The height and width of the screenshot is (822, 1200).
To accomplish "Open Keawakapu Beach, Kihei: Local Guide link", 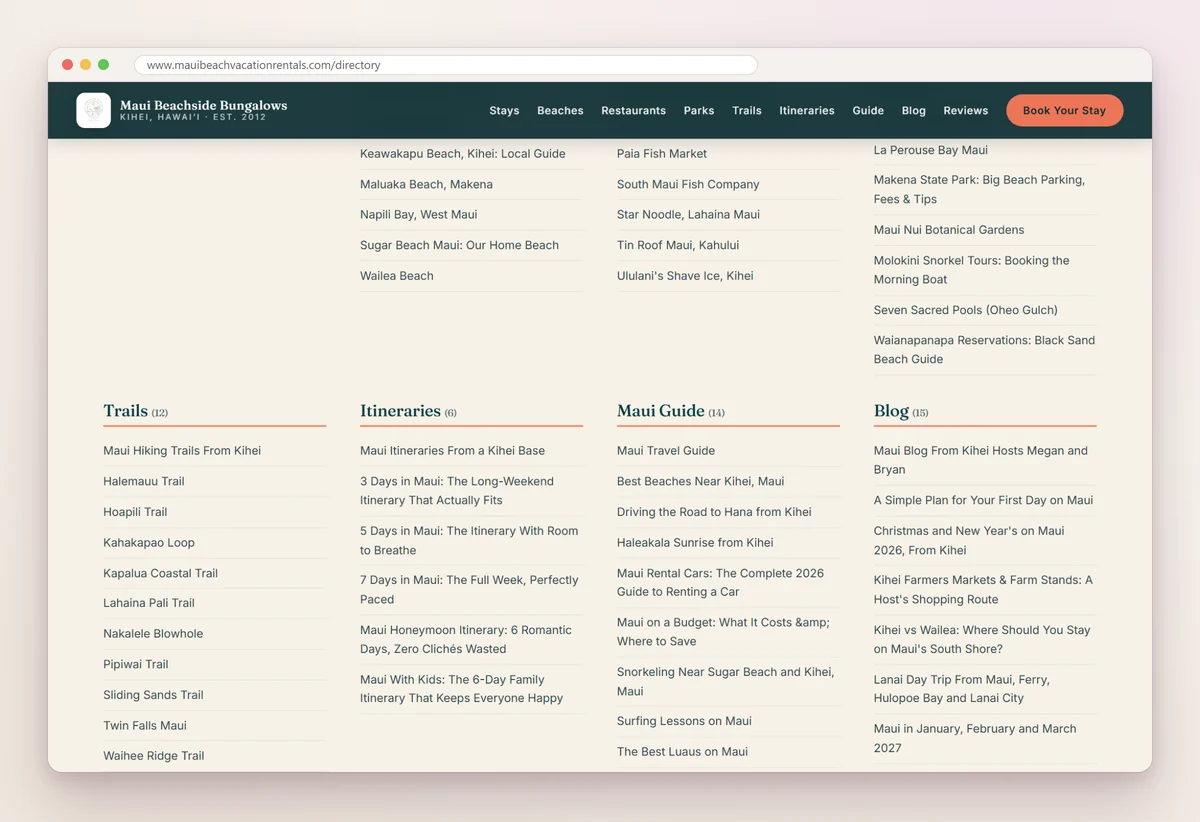I will pos(463,154).
